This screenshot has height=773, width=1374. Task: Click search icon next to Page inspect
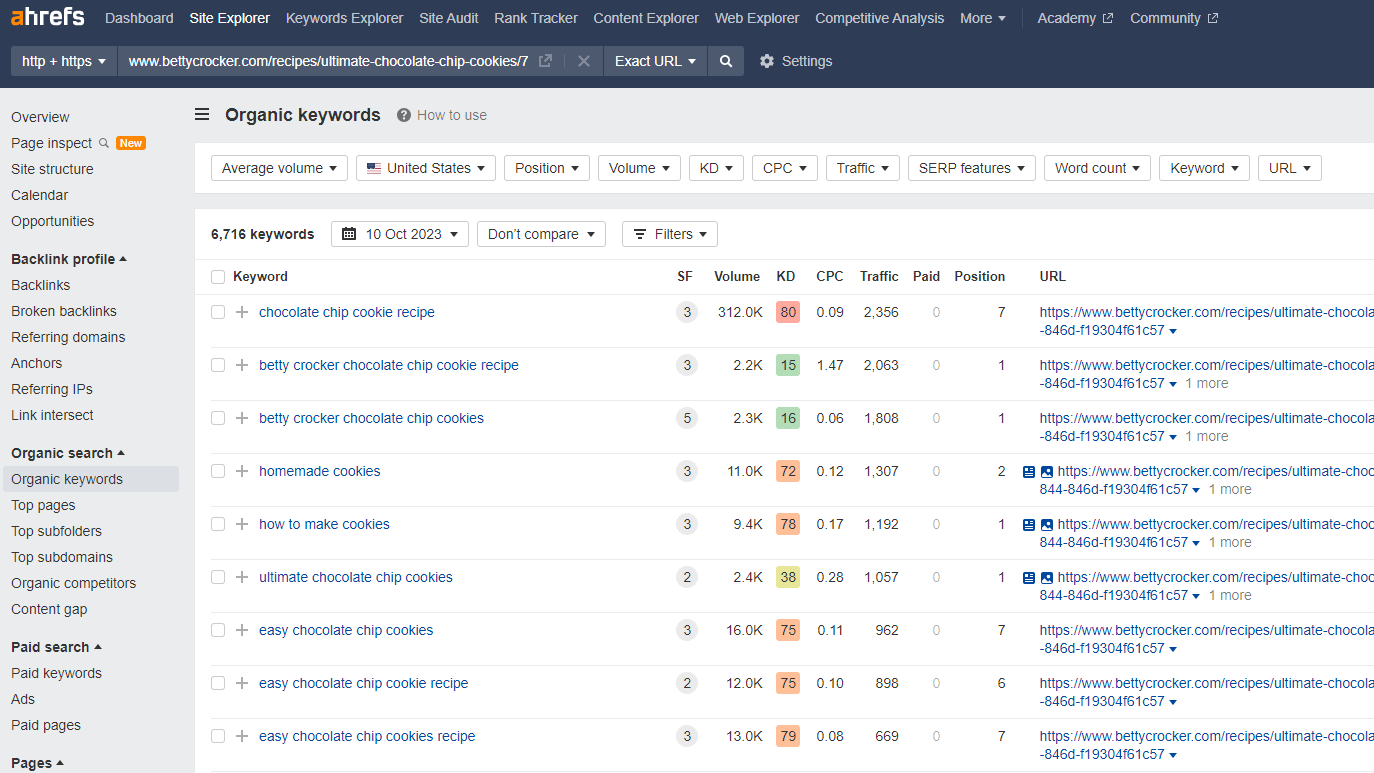pyautogui.click(x=104, y=143)
